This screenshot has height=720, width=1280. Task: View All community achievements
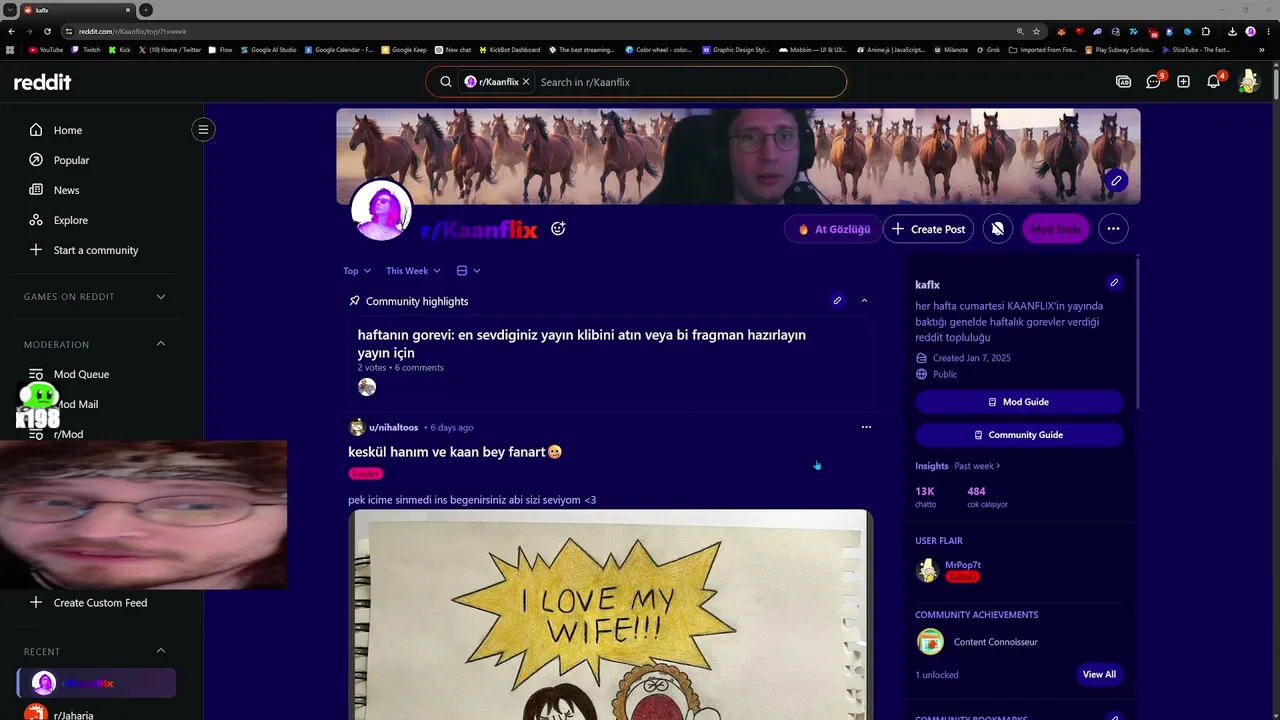[1099, 675]
